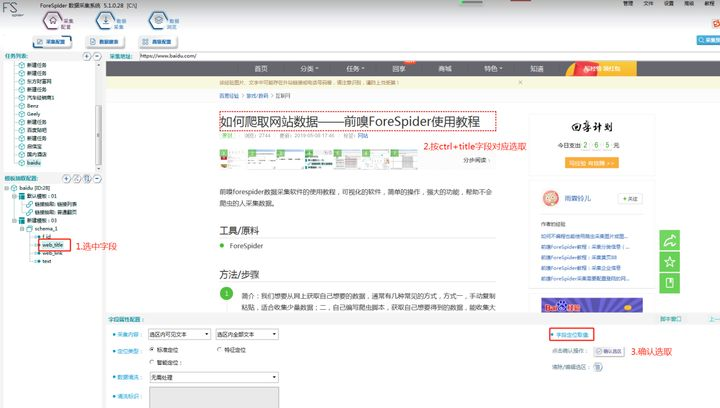The width and height of the screenshot is (720, 408).
Task: Click the green share icon on page
Action: [x=669, y=240]
